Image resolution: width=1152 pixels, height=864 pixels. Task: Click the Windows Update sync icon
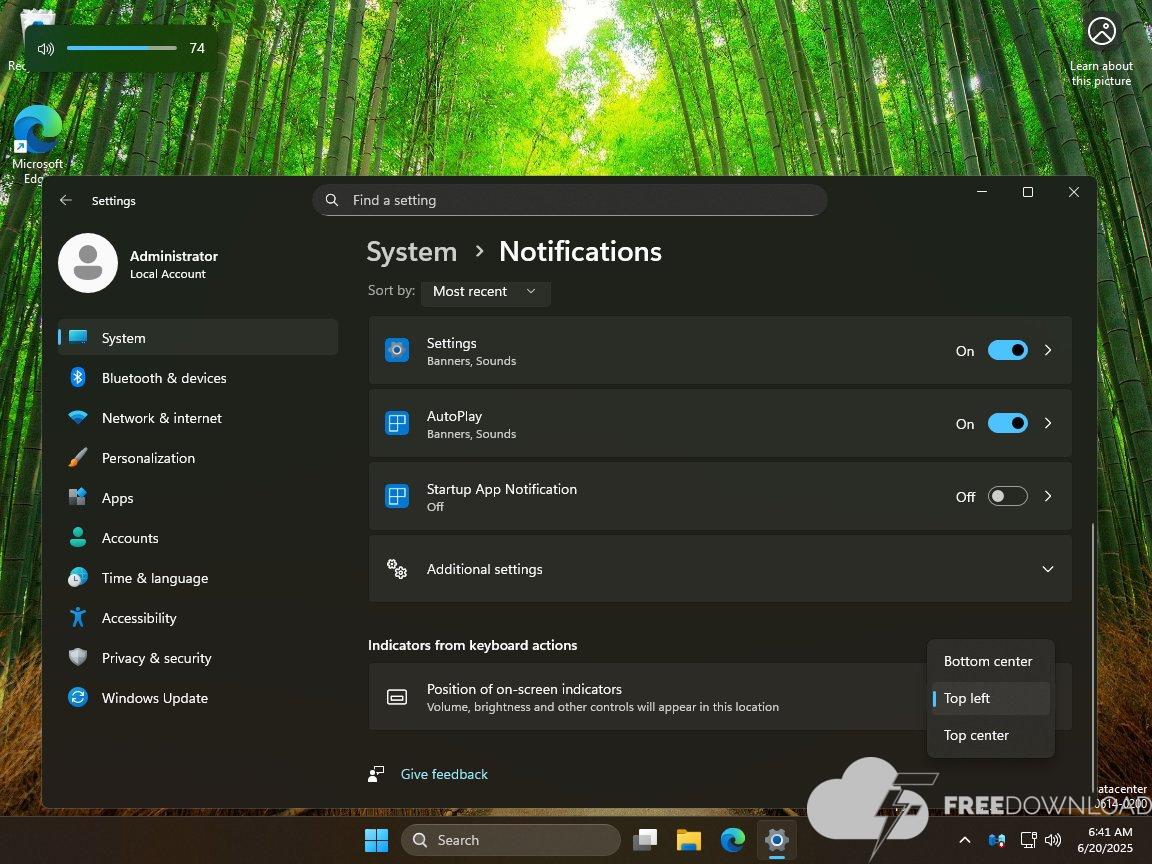click(x=78, y=698)
